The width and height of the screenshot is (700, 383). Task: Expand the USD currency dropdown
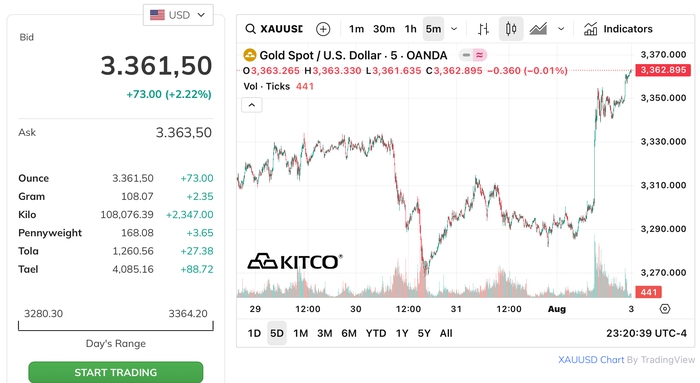(178, 15)
